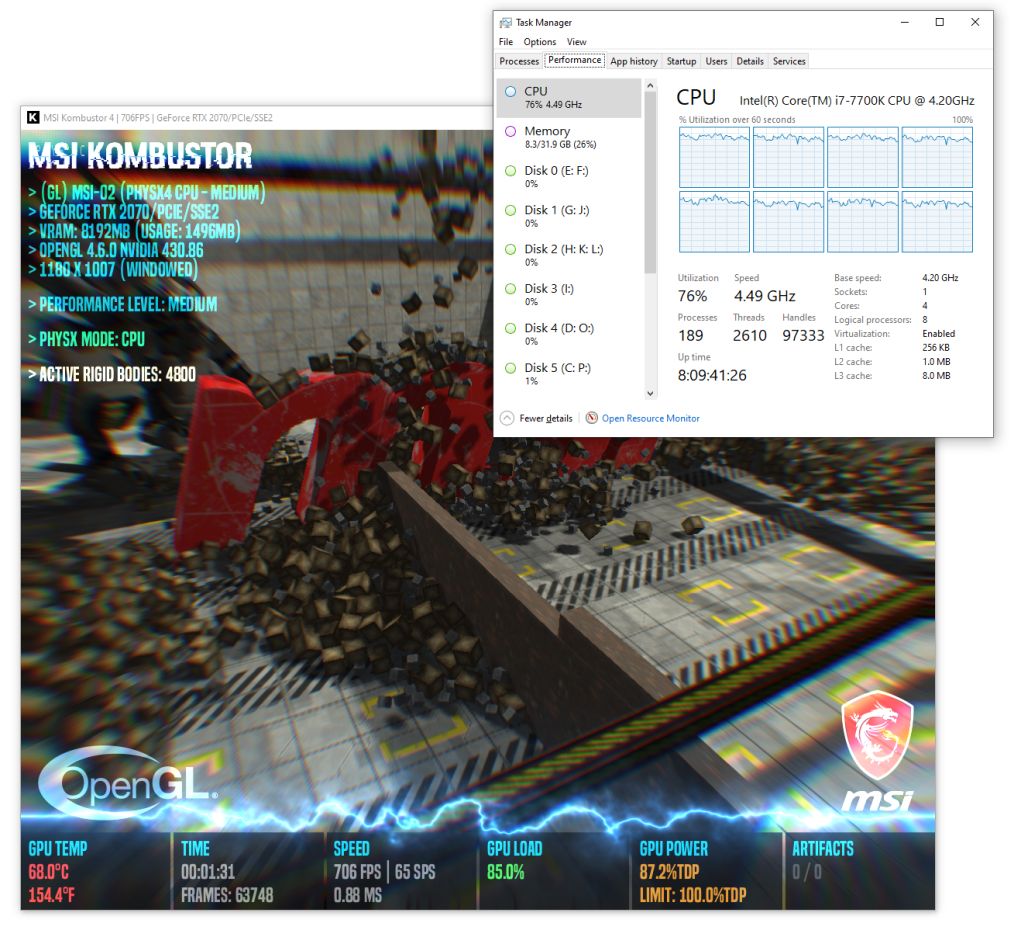Open Resource Monitor link
This screenshot has height=947, width=1024.
[x=650, y=419]
